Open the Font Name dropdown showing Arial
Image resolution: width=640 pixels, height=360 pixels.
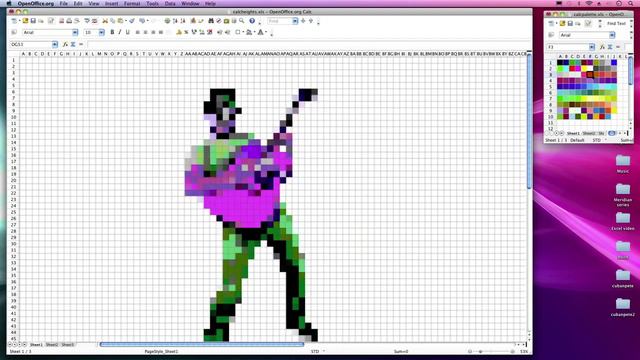click(75, 32)
